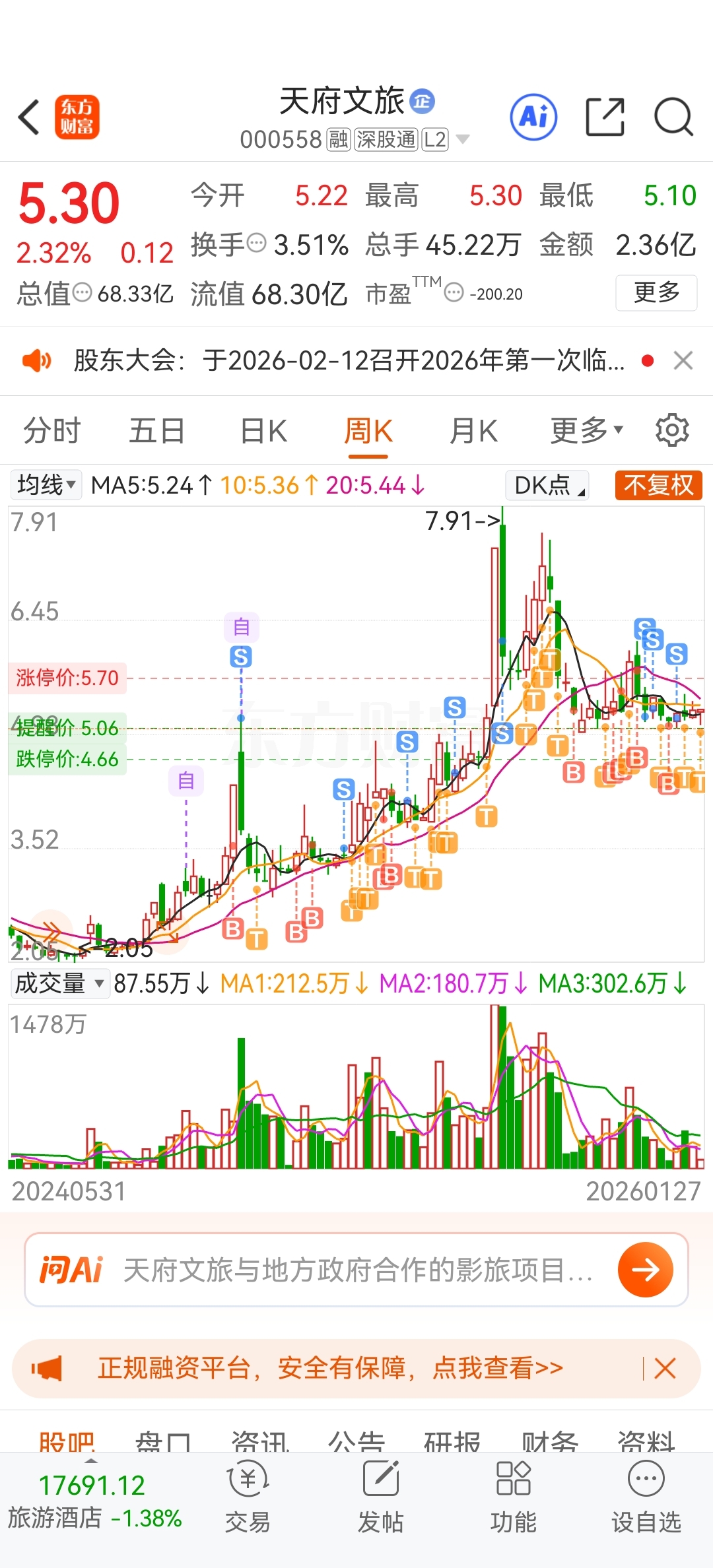Viewport: 713px width, 1568px height.
Task: Tap the 问Ai logo
Action: pyautogui.click(x=71, y=1270)
